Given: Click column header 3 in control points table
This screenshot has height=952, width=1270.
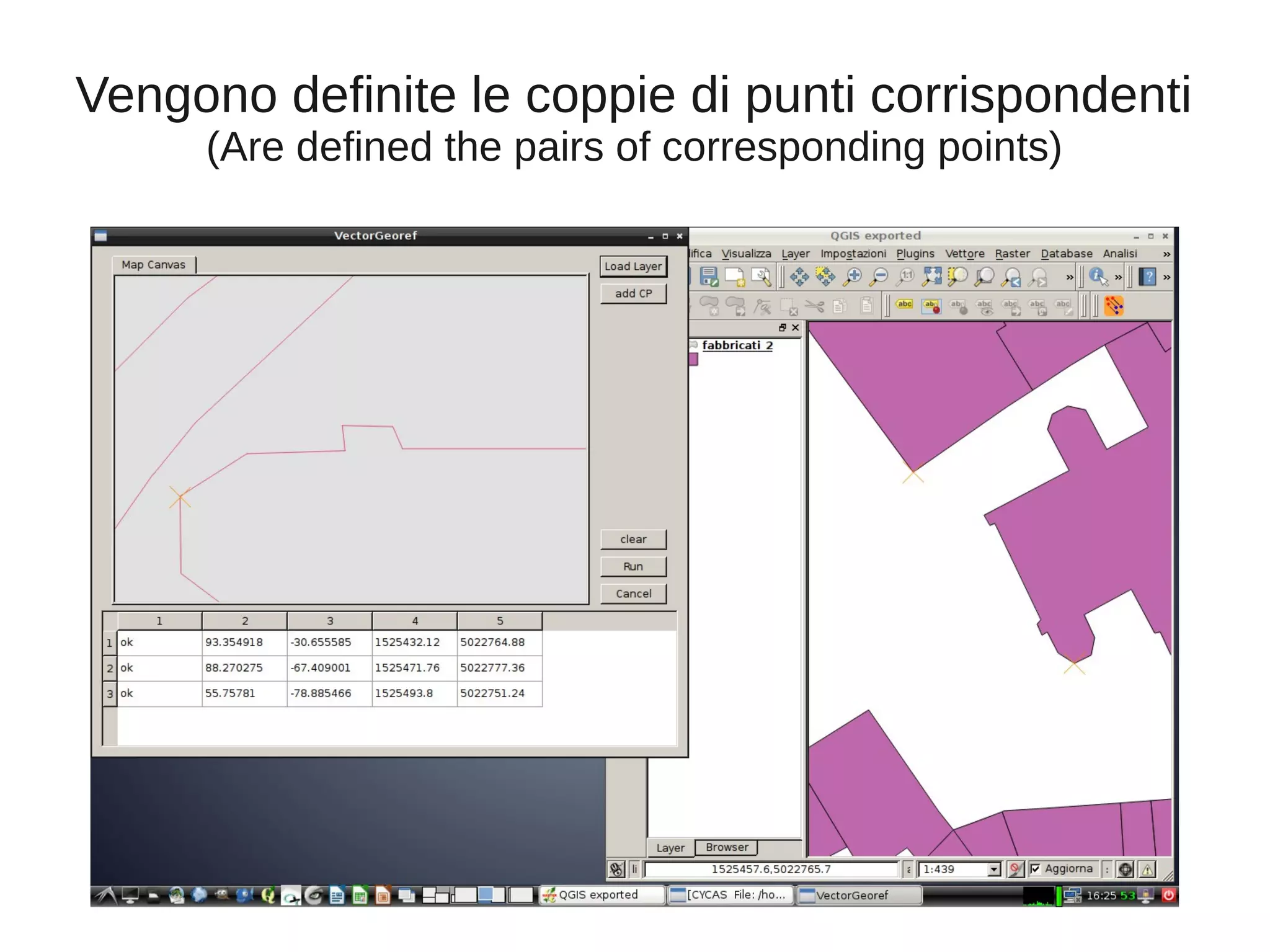Looking at the screenshot, I should click(x=329, y=621).
